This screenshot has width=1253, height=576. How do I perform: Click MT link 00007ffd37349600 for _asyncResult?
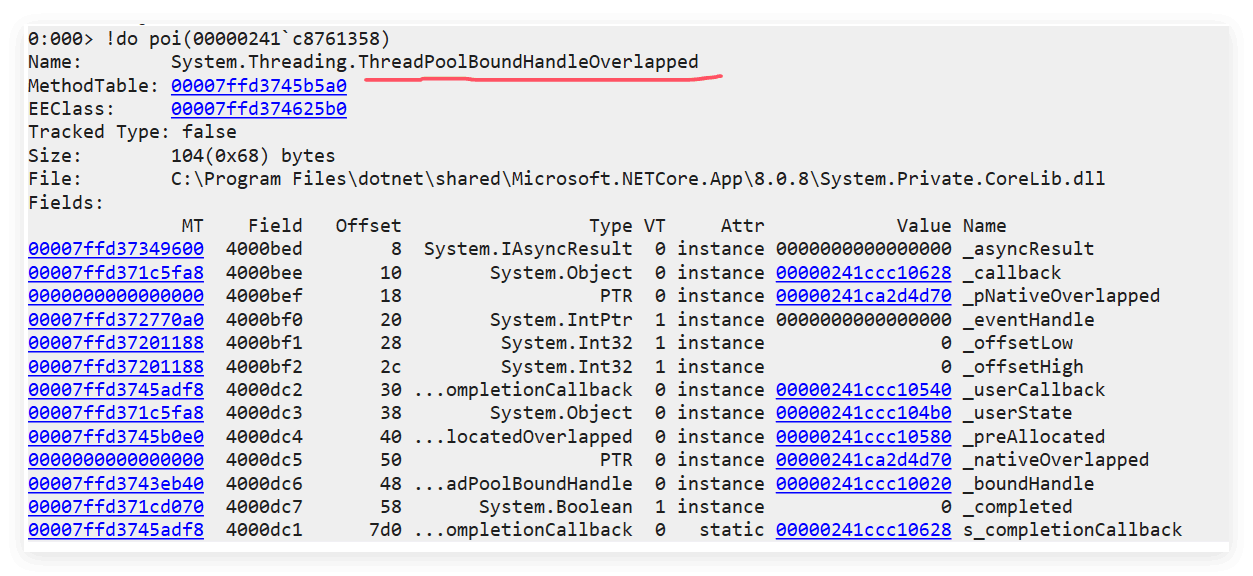tap(116, 249)
